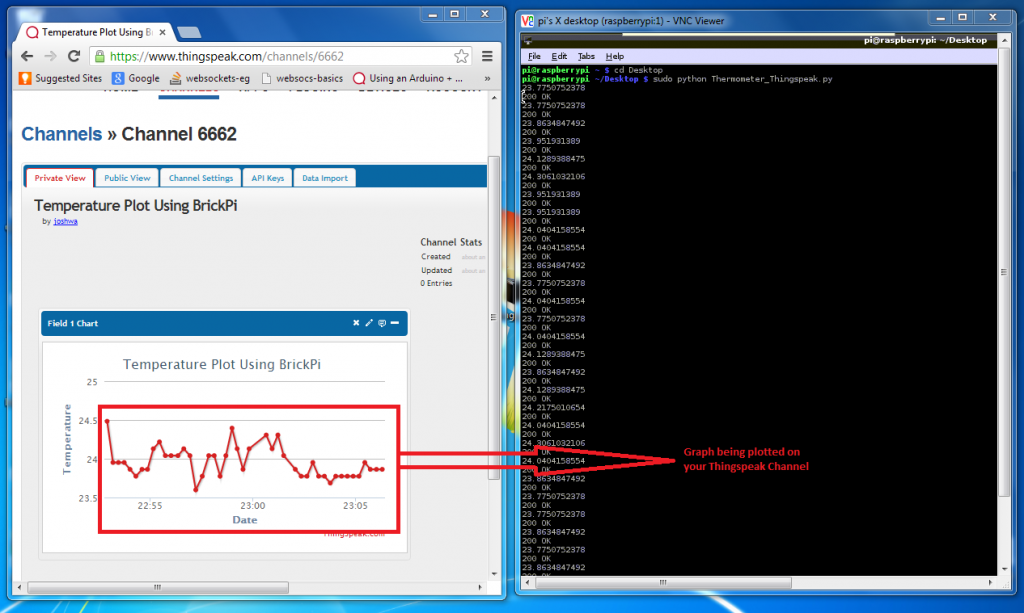Open the Google bookmark
This screenshot has height=613, width=1024.
pos(136,78)
